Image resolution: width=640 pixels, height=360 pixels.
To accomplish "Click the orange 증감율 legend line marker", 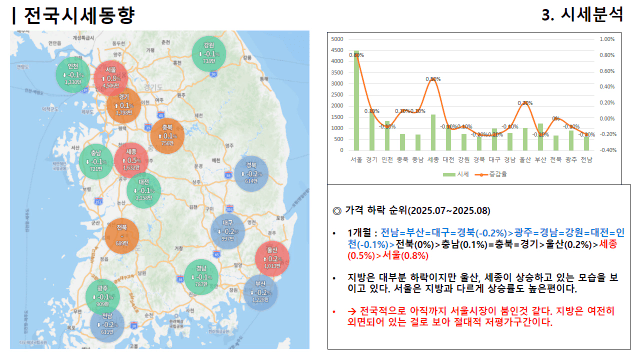I will (x=482, y=175).
